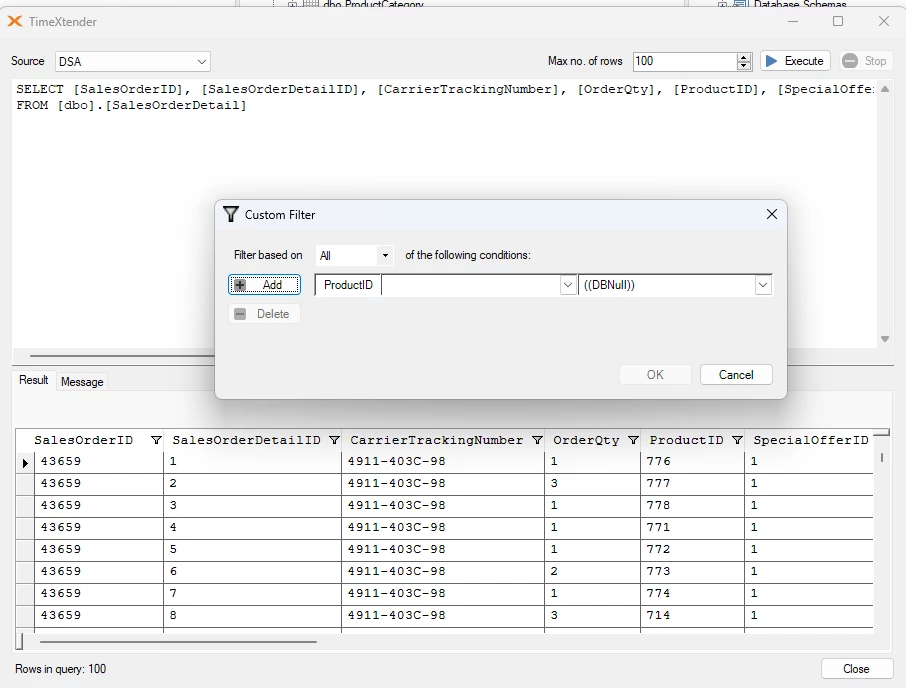Click the query editor horizontal scrollbar
906x688 pixels.
[x=122, y=356]
